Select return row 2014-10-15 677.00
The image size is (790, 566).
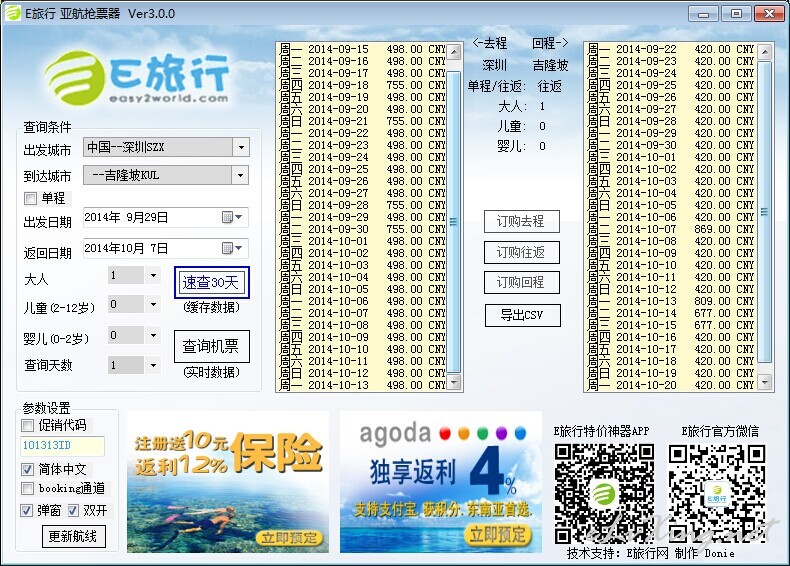[672, 326]
